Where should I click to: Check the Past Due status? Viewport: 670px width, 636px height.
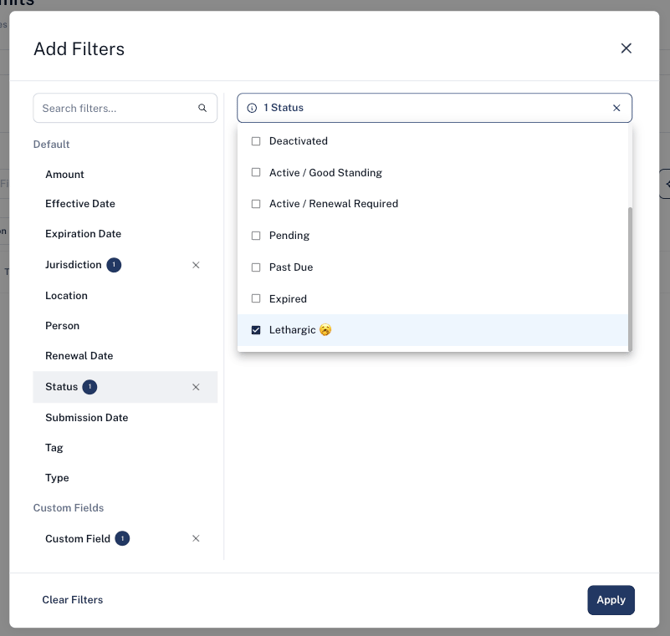coord(256,267)
